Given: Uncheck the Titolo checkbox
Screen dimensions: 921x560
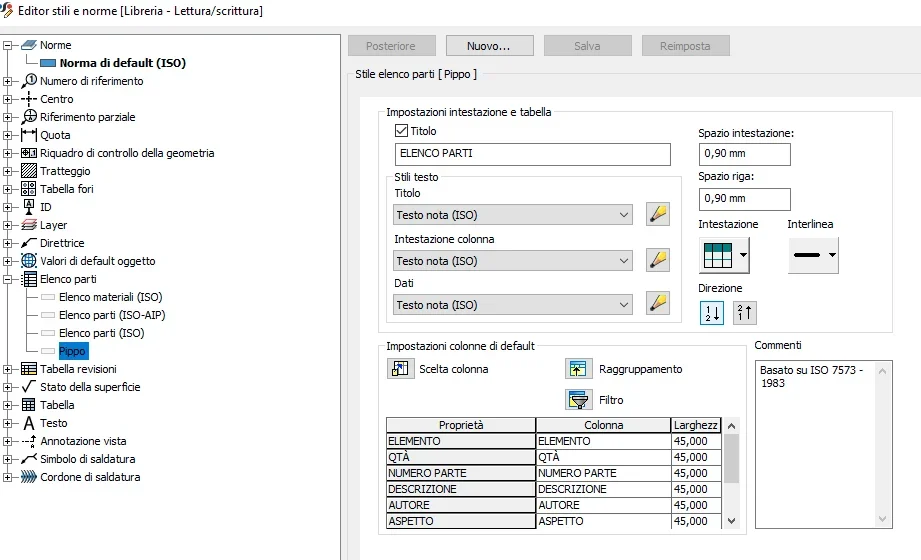Looking at the screenshot, I should click(x=401, y=130).
